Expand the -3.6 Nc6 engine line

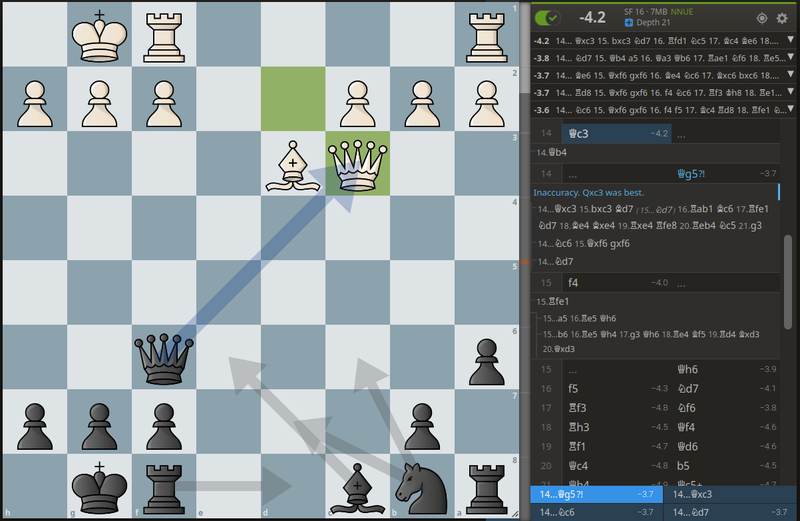point(791,109)
